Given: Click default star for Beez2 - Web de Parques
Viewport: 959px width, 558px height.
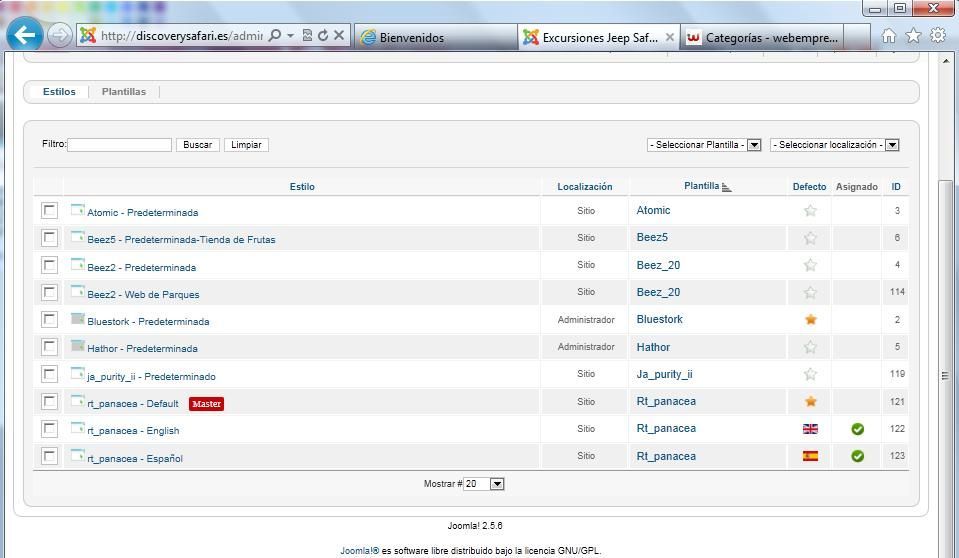Looking at the screenshot, I should click(810, 292).
